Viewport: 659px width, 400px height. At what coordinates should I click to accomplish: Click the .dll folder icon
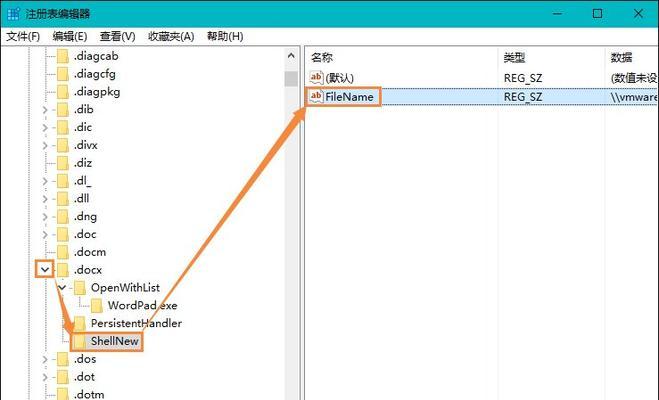pos(63,199)
